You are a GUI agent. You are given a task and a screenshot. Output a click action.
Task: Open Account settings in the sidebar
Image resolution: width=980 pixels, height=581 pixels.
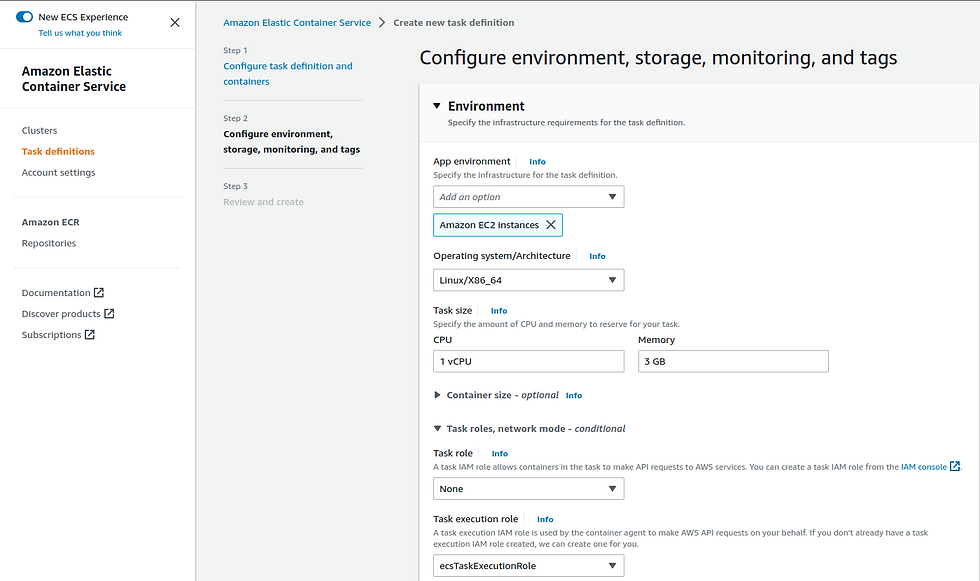tap(59, 172)
